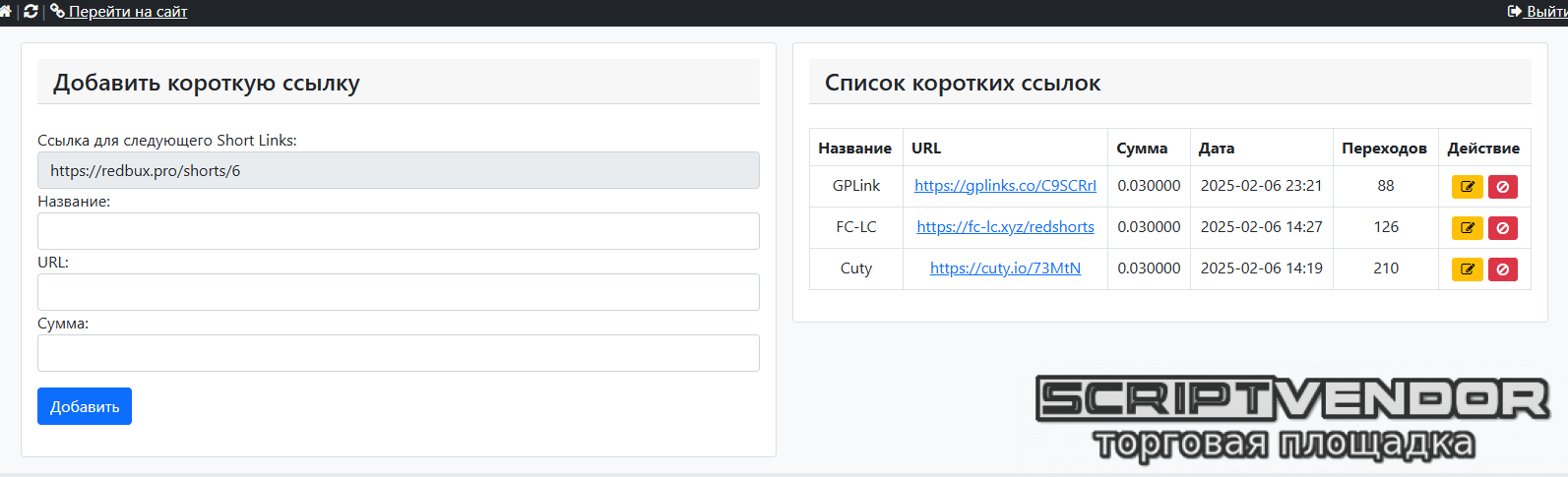Open the fc-lc.xyz/redshorts URL

[x=1005, y=227]
